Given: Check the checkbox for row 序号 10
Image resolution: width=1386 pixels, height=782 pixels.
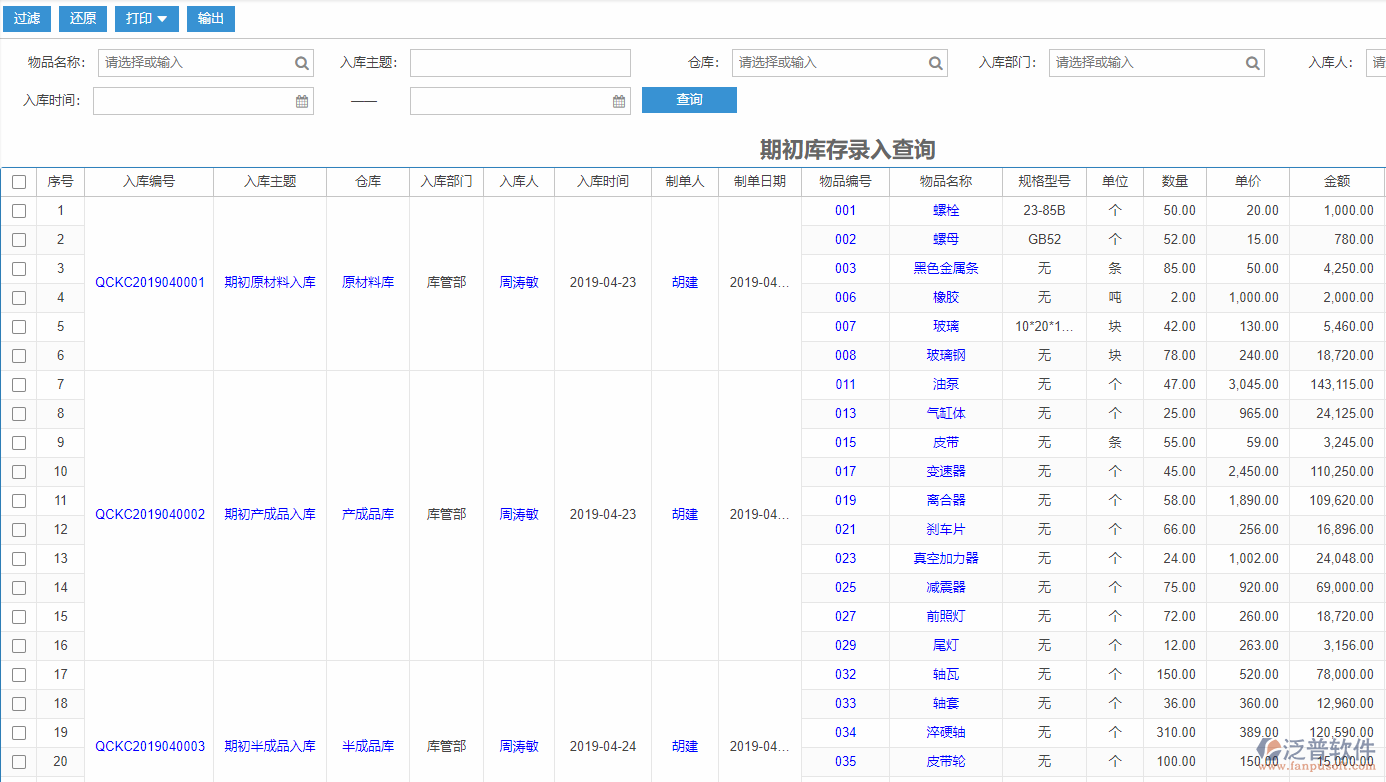Looking at the screenshot, I should 18,471.
